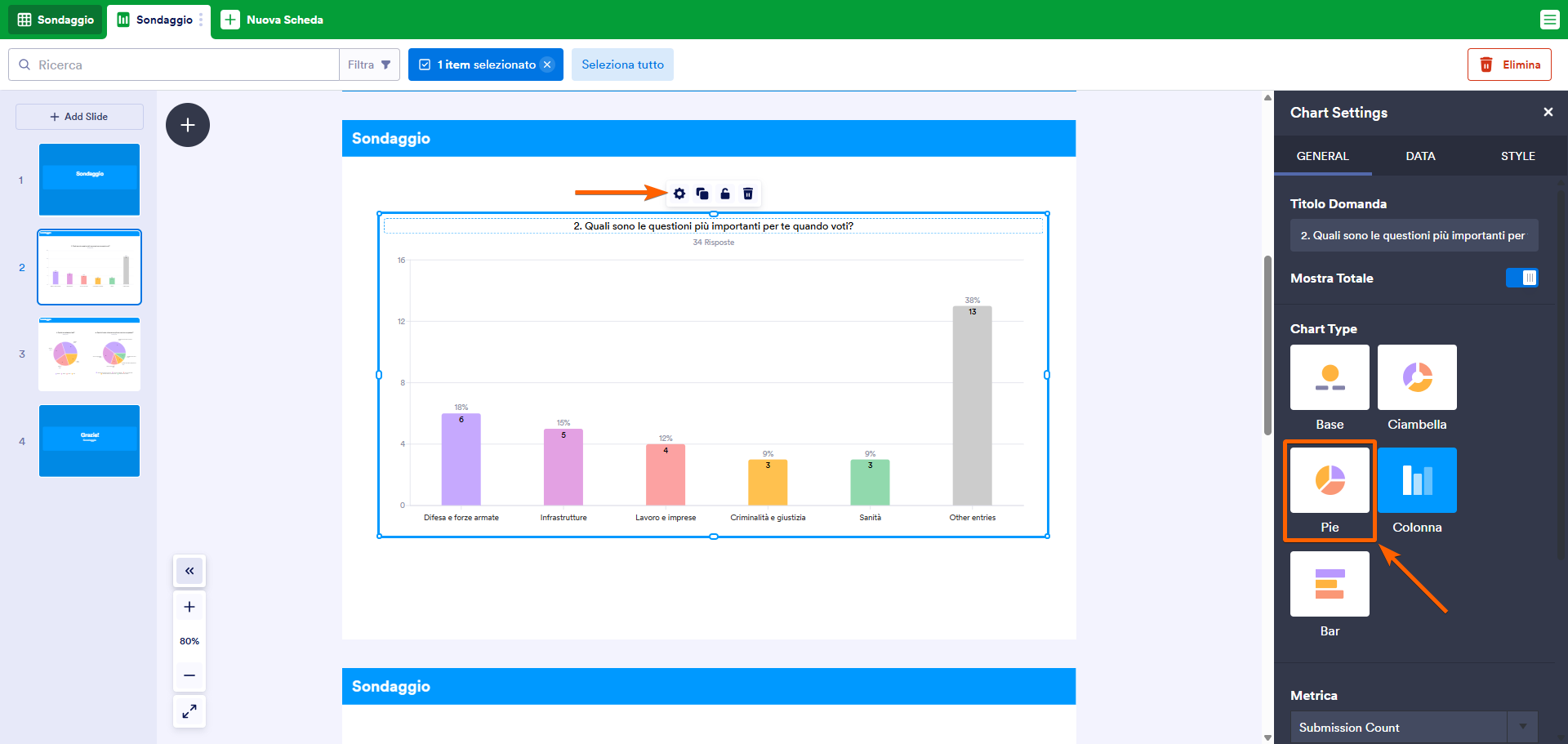Screen dimensions: 1568x744
Task: Select the Base chart type
Action: point(1330,377)
